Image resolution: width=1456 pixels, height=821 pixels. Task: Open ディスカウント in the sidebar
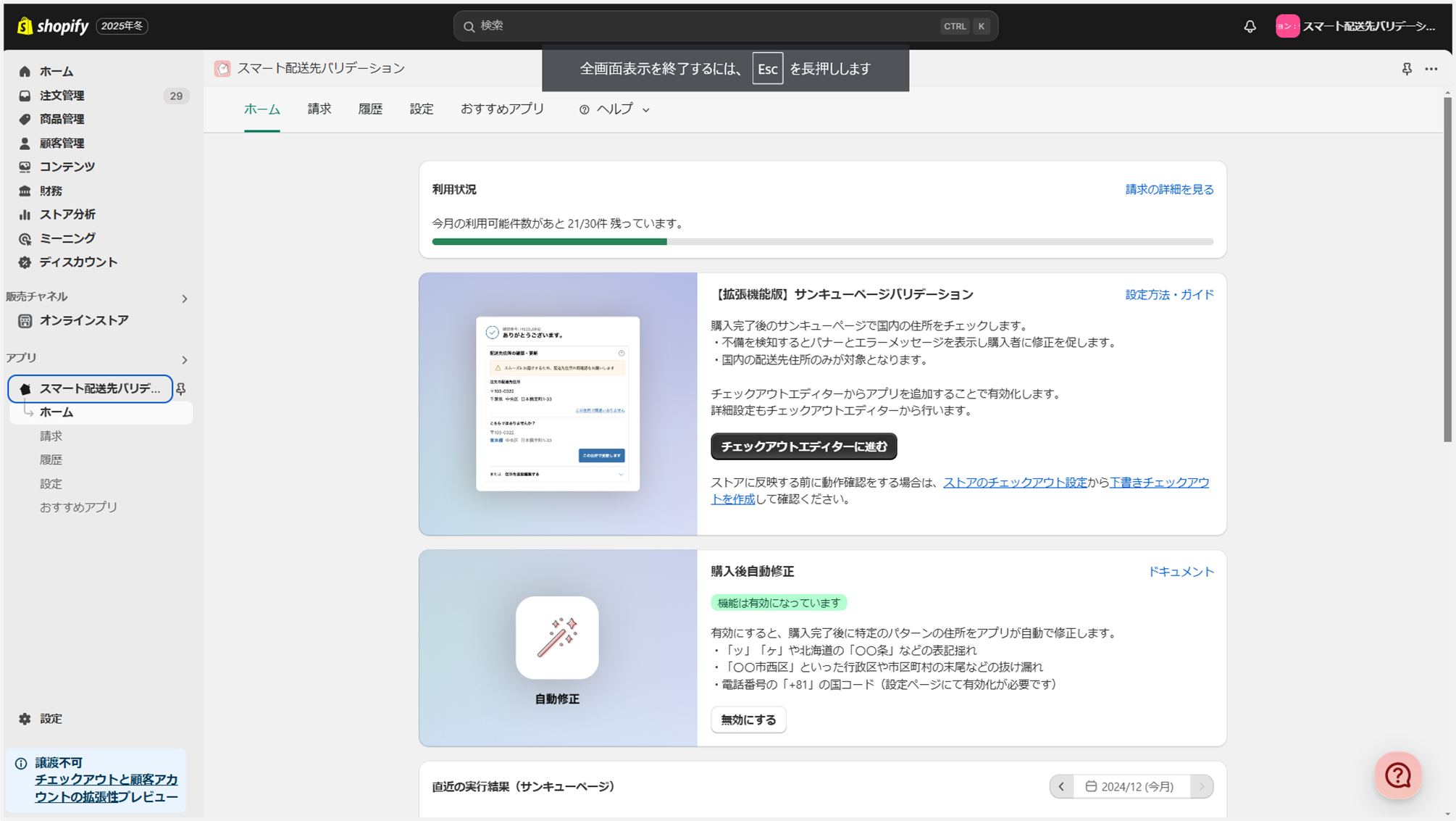pyautogui.click(x=78, y=262)
